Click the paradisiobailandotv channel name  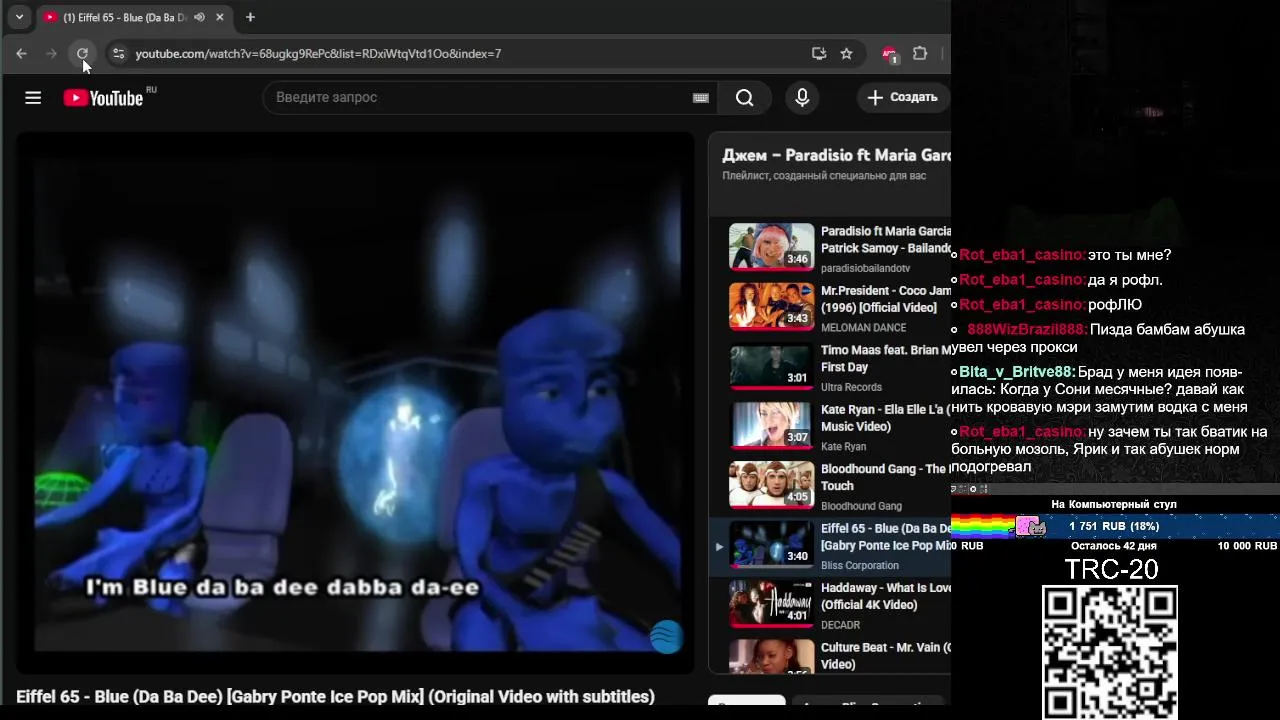pyautogui.click(x=866, y=268)
